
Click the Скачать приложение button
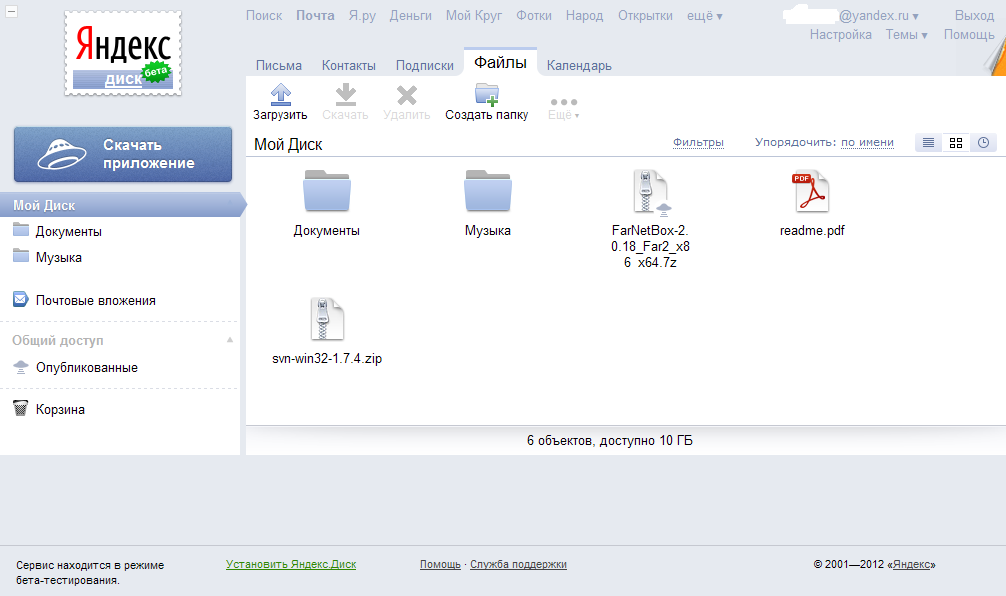(x=123, y=154)
